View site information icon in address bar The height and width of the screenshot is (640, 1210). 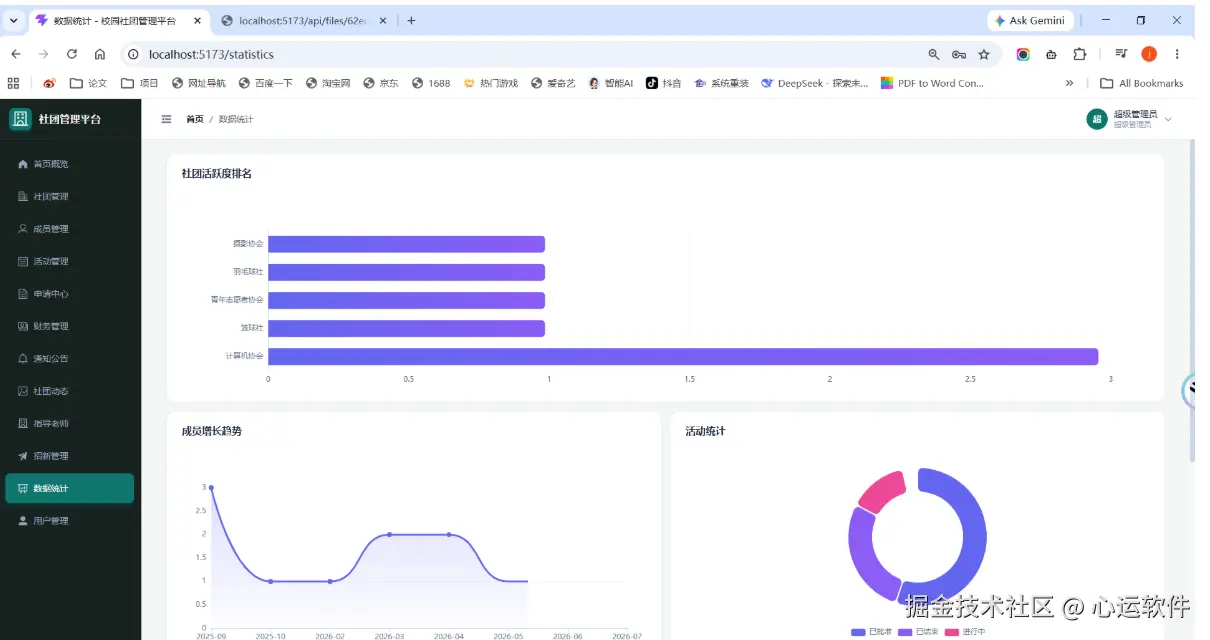(133, 54)
